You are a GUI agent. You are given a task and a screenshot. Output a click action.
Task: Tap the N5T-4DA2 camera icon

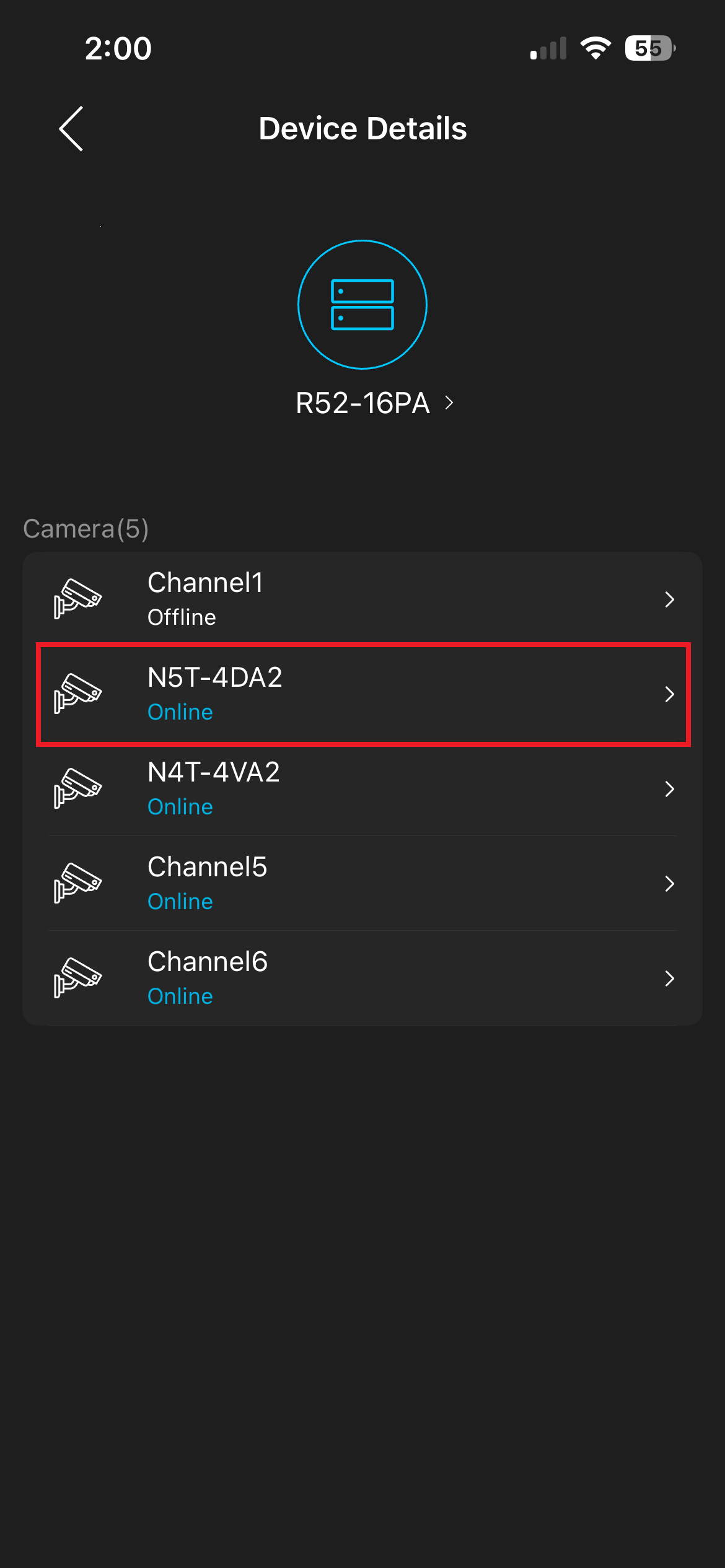(77, 694)
